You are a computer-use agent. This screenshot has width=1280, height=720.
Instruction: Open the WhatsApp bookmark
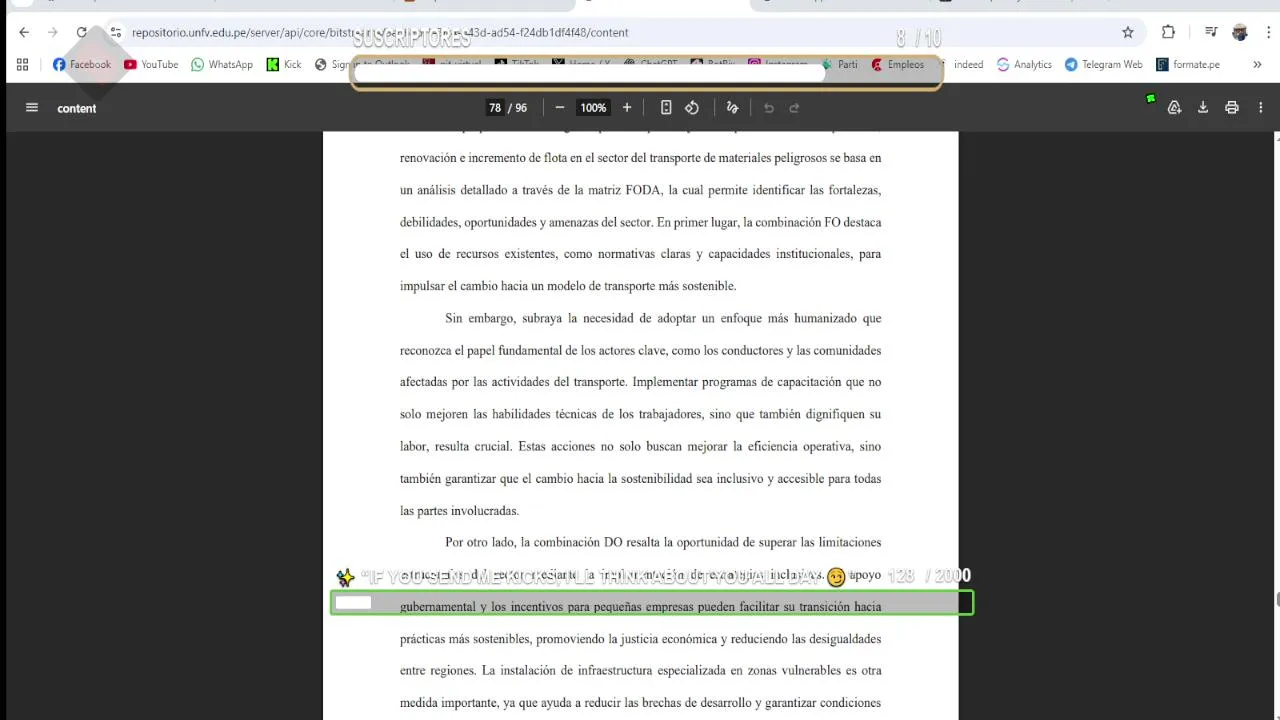[x=222, y=64]
